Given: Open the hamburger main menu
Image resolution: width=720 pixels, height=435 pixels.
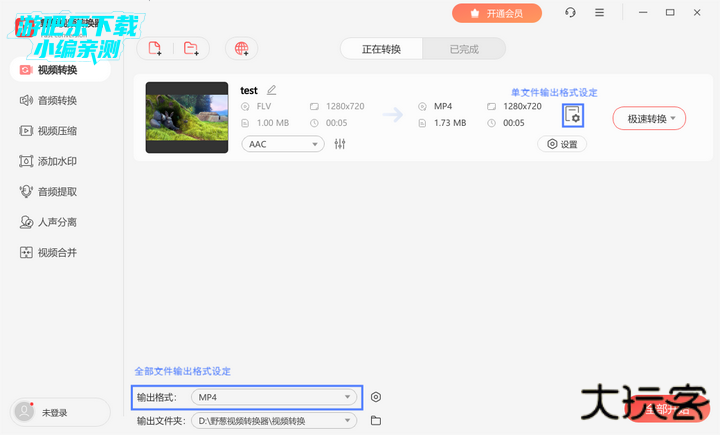Looking at the screenshot, I should click(599, 13).
